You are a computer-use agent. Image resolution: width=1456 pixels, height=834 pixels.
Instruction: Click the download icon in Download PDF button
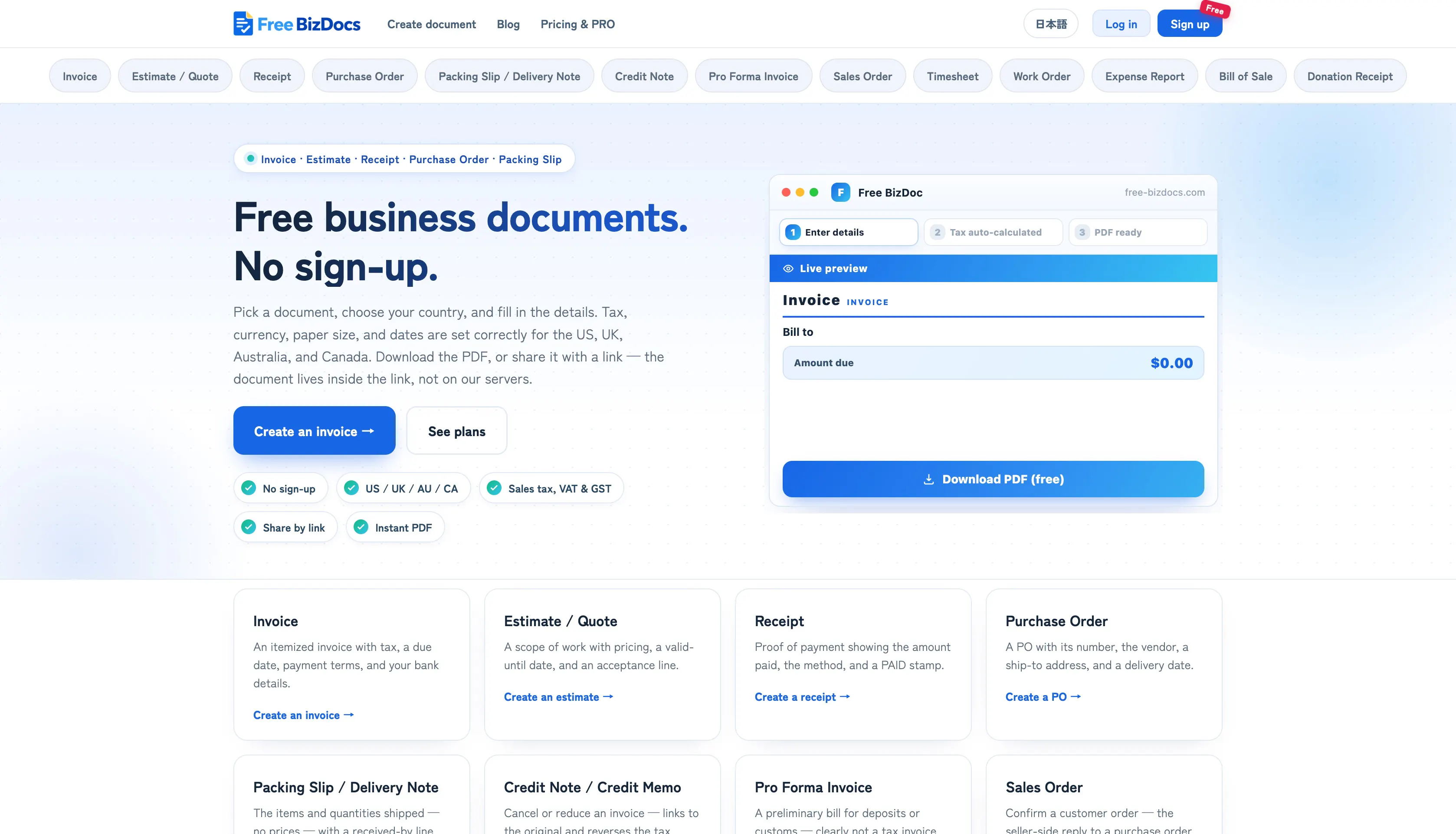(x=929, y=479)
